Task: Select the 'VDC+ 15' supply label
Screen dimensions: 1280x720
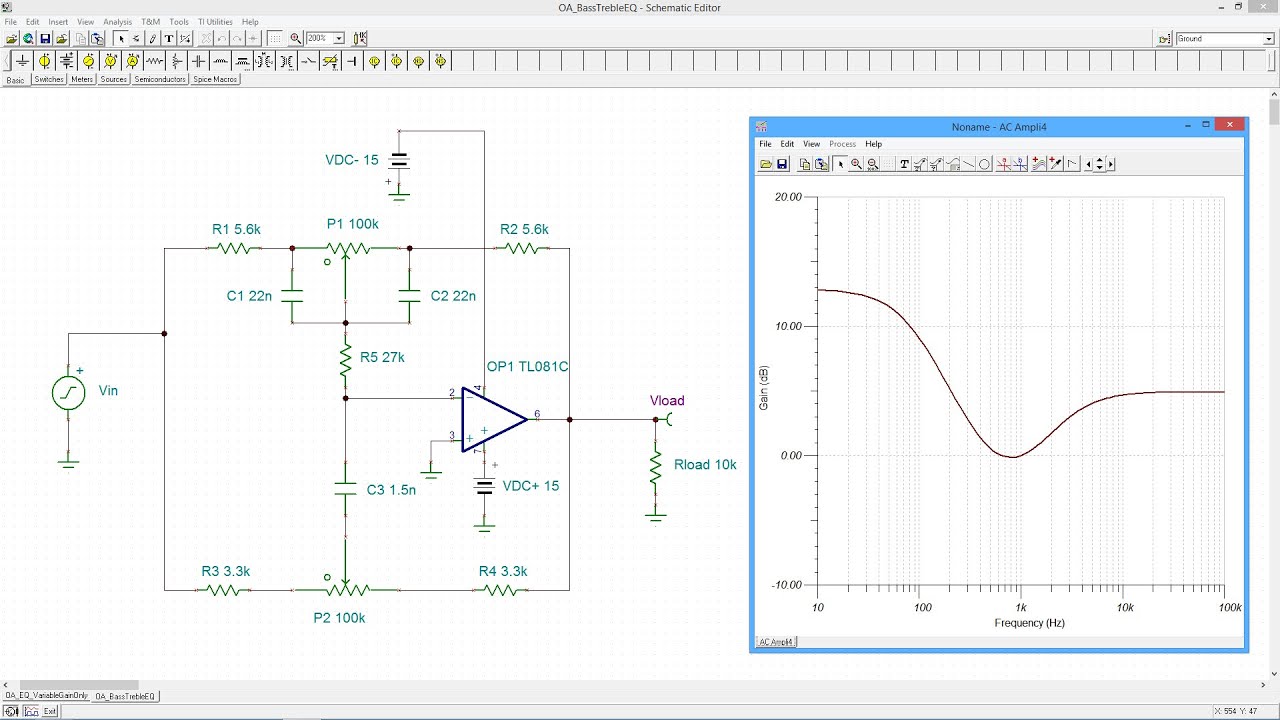Action: coord(530,486)
